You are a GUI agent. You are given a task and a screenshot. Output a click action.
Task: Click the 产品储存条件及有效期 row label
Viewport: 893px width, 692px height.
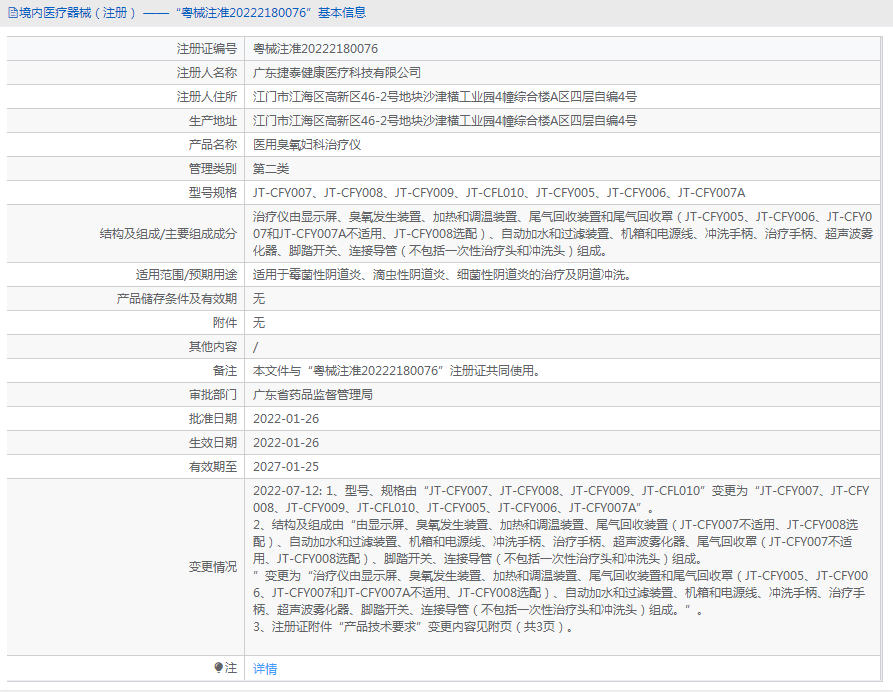pos(176,298)
